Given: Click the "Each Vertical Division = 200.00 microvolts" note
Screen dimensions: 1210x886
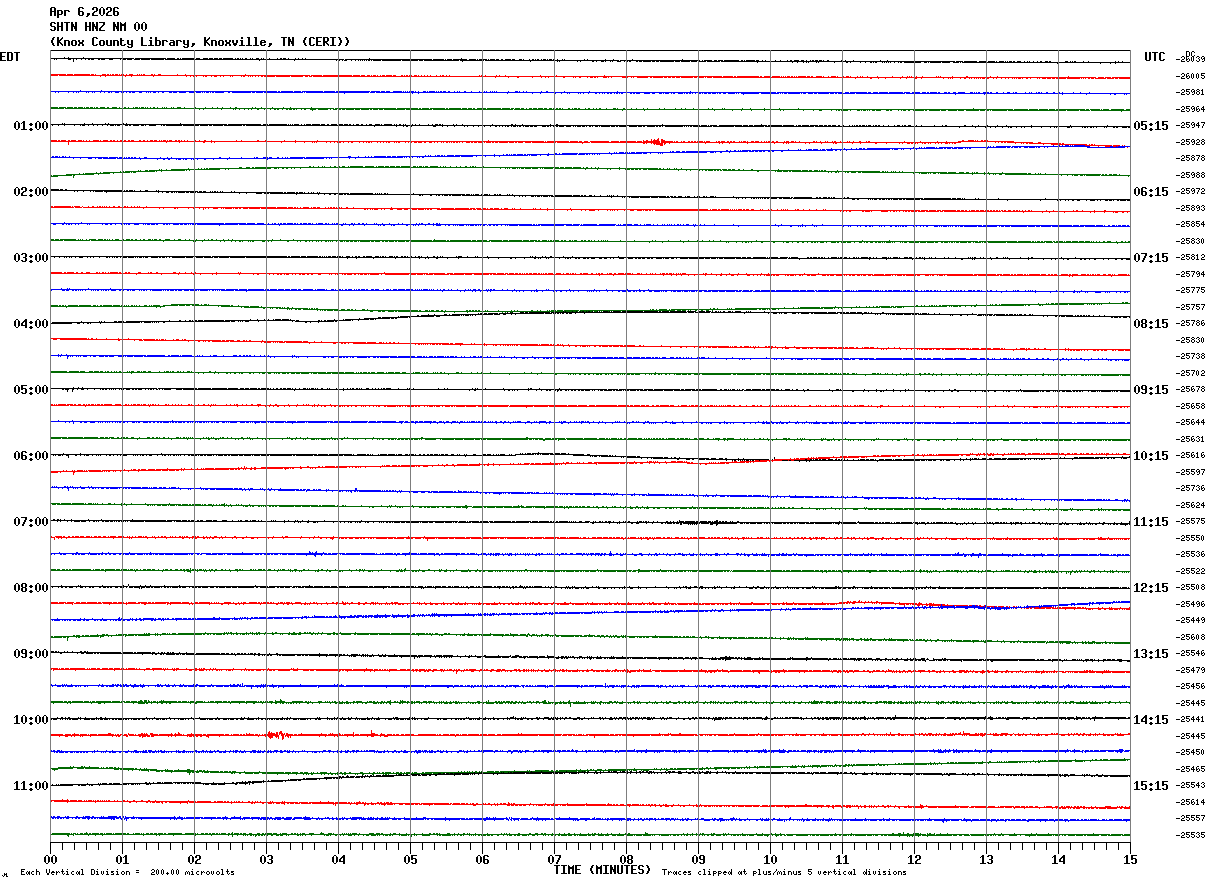Looking at the screenshot, I should tap(127, 872).
